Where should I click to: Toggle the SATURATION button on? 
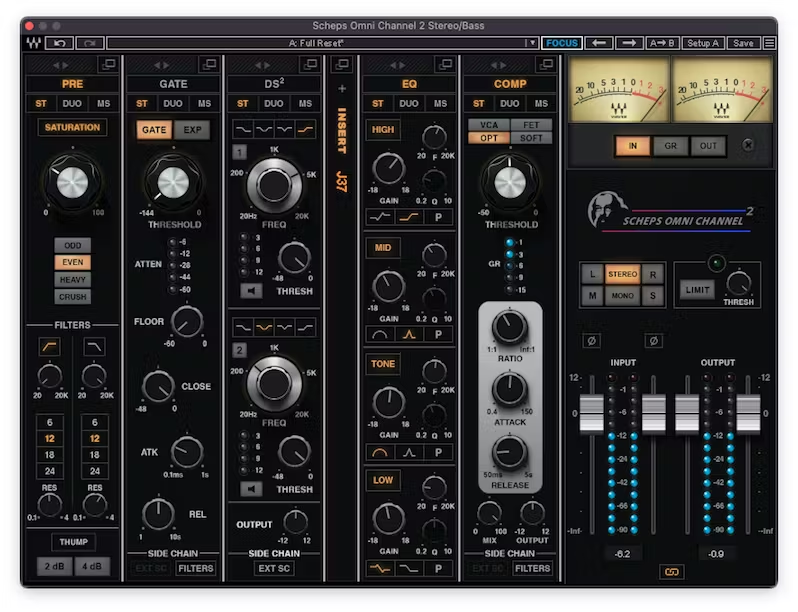coord(72,127)
